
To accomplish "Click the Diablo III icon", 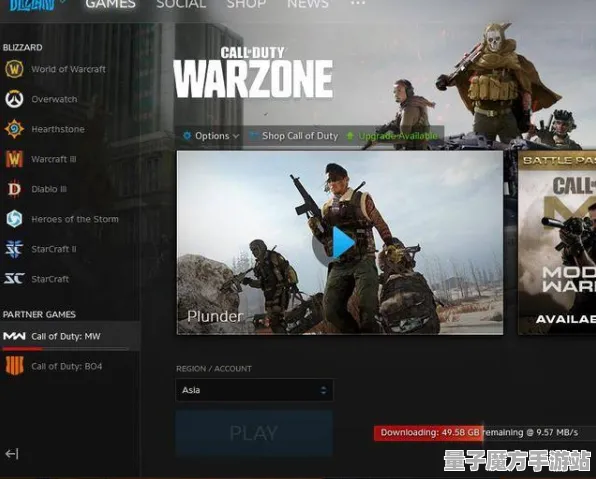I will pos(14,189).
